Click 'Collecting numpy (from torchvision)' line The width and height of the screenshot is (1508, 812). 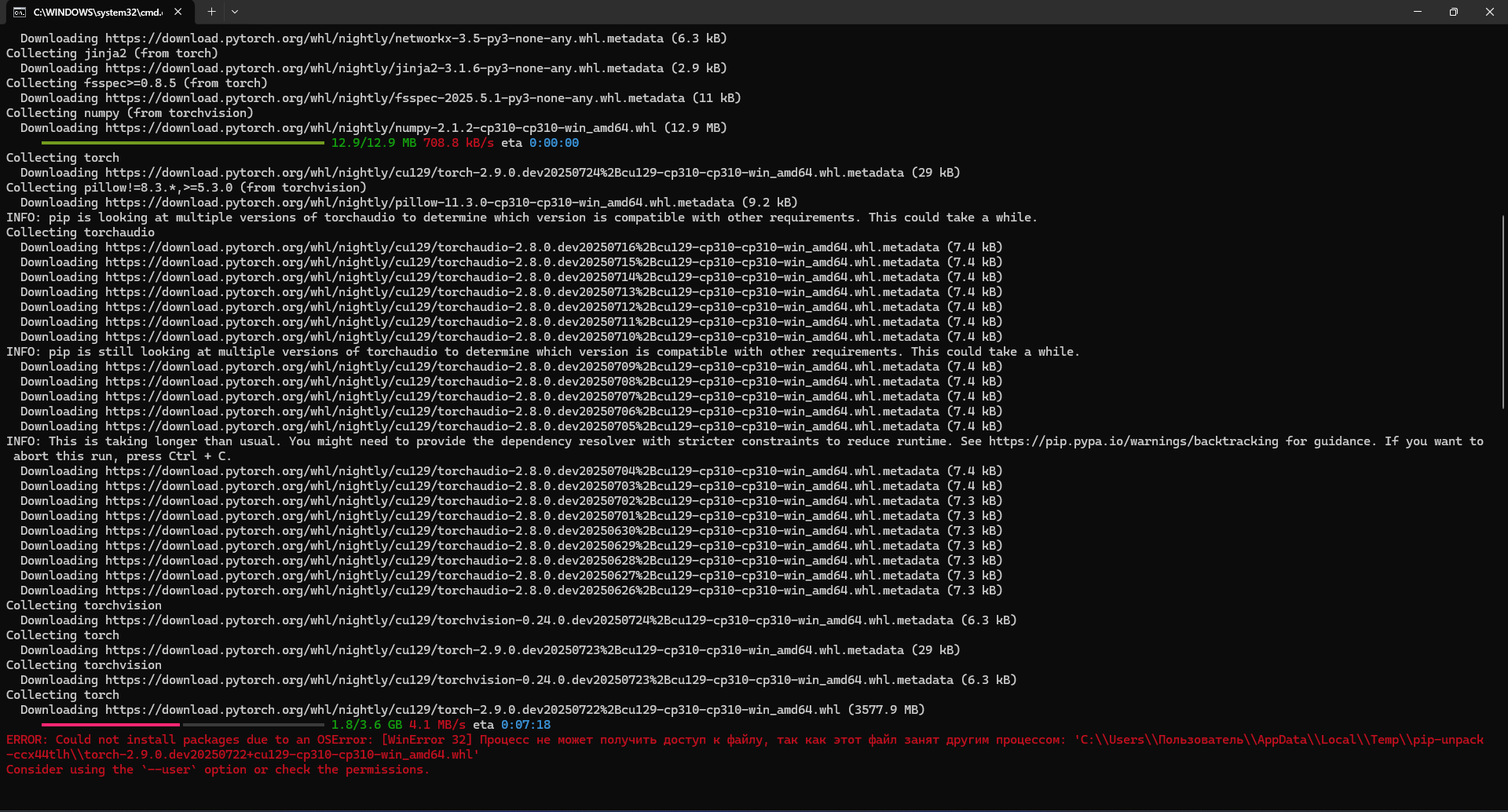click(x=130, y=113)
